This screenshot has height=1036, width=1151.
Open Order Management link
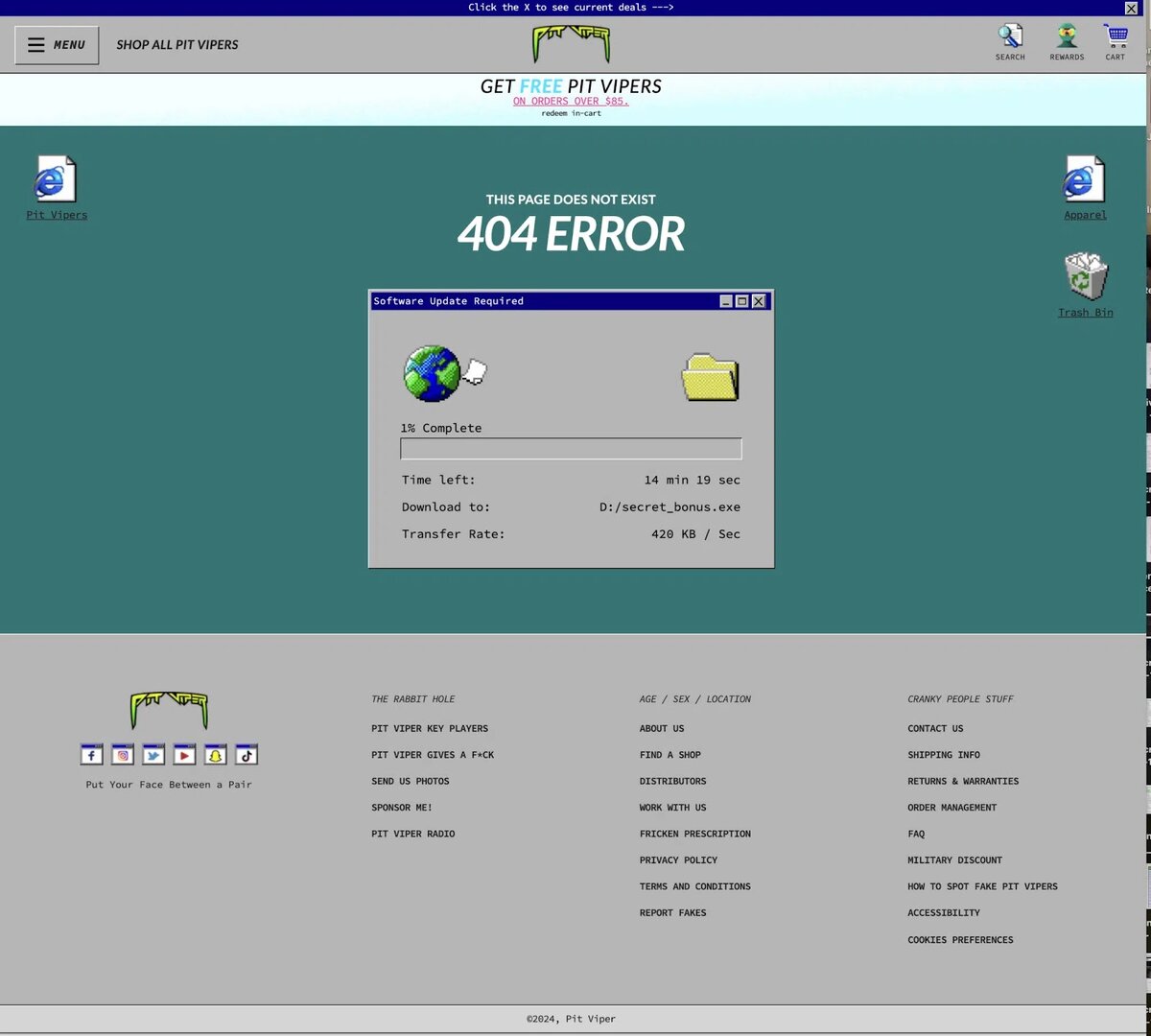click(x=952, y=808)
